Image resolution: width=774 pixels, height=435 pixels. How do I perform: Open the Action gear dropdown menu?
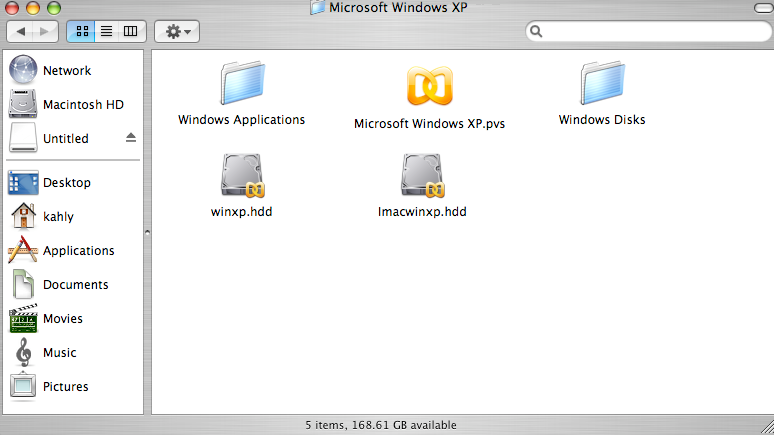point(177,32)
